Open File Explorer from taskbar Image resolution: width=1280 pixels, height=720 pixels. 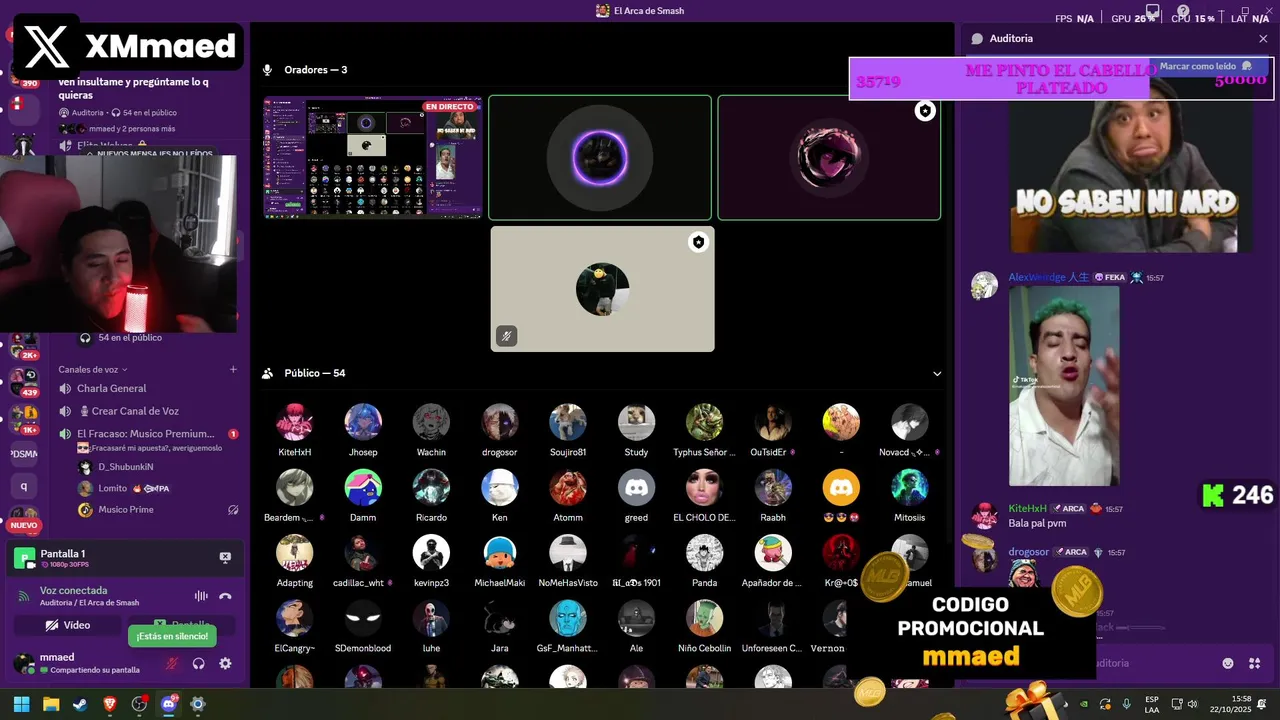point(51,704)
